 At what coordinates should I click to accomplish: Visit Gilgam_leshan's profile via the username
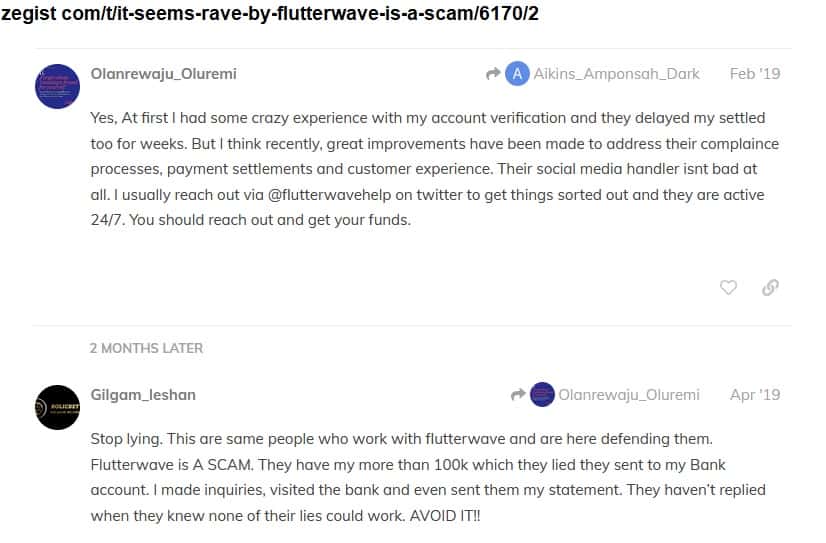143,395
